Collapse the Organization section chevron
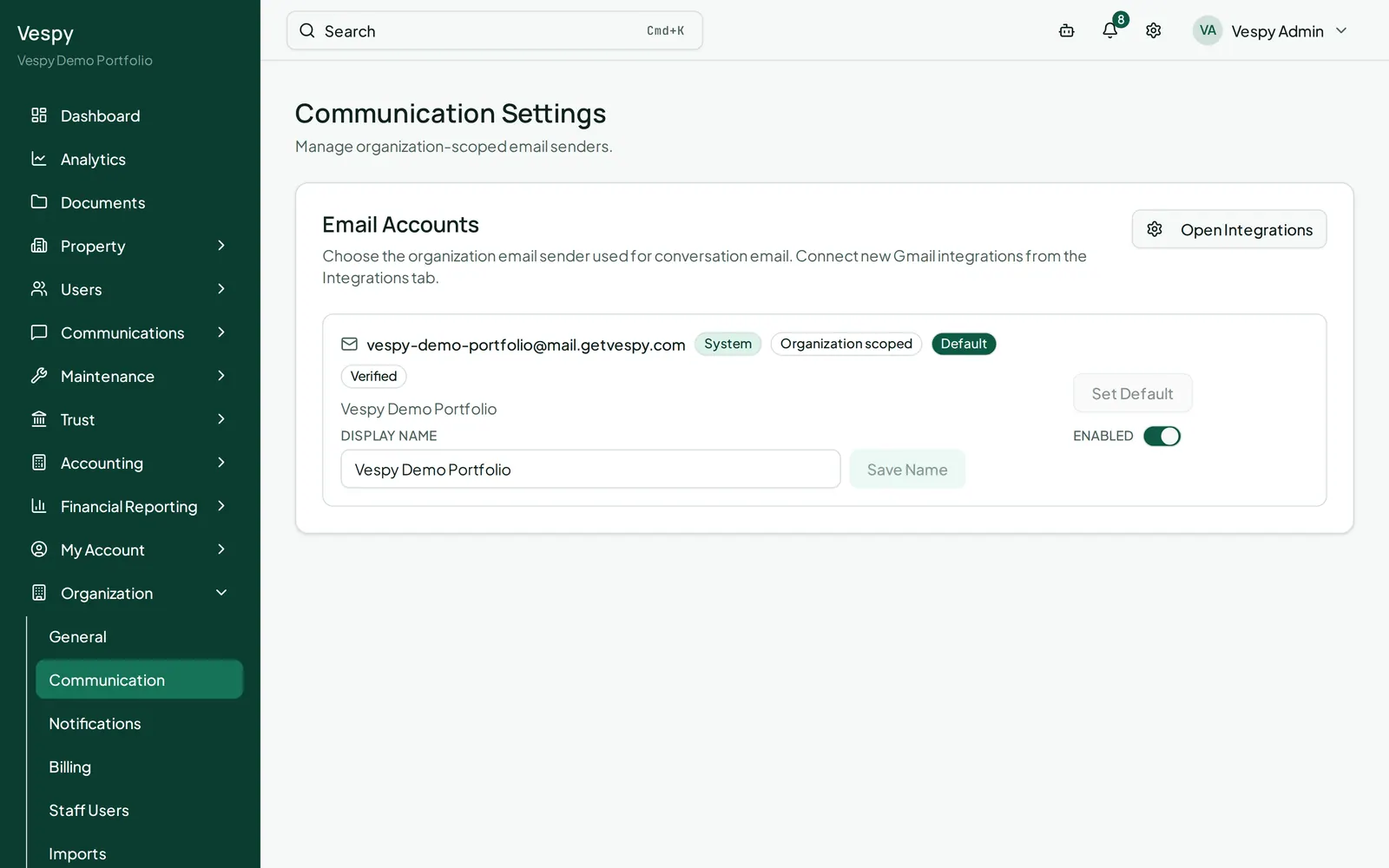 pyautogui.click(x=221, y=593)
